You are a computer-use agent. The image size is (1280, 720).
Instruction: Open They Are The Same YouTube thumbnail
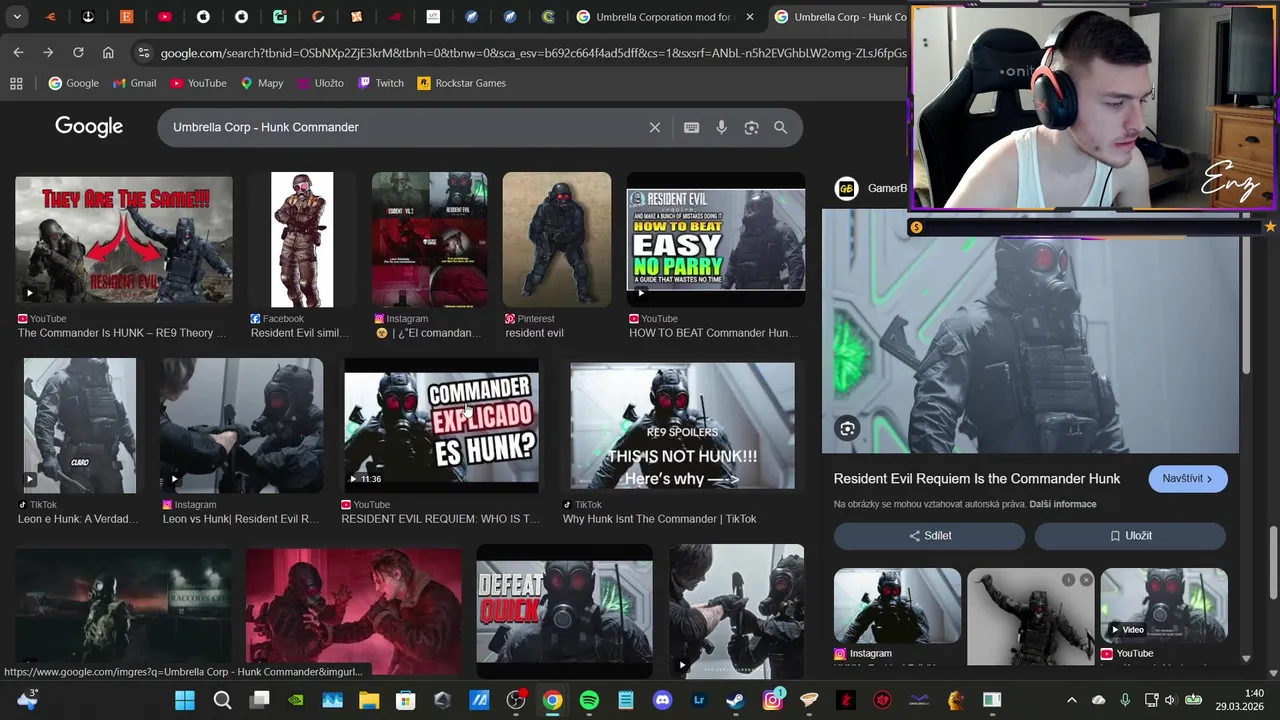pos(124,240)
